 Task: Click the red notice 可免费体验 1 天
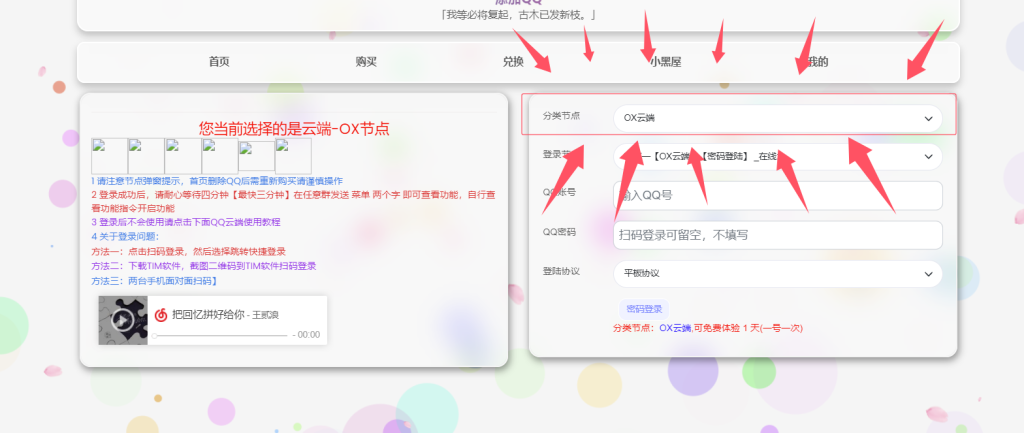point(708,329)
